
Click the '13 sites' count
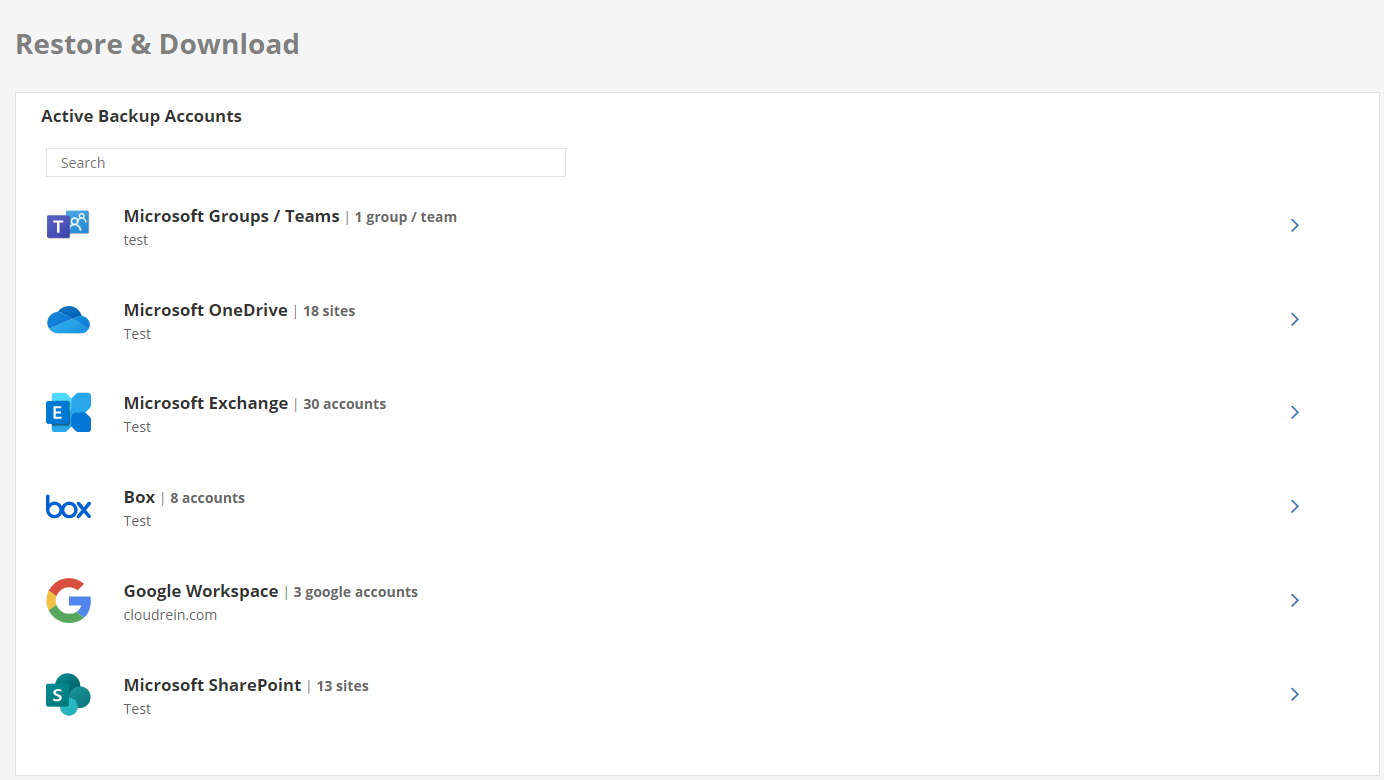[343, 686]
